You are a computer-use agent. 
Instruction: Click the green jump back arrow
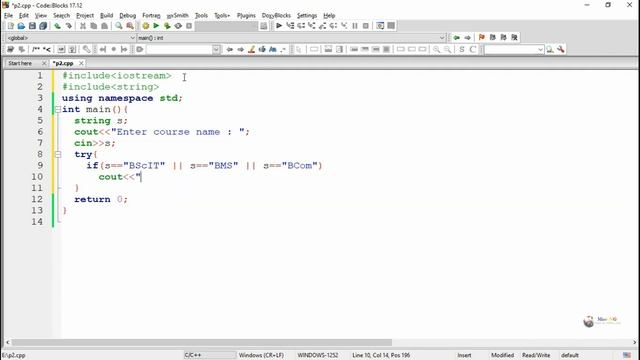pos(456,38)
